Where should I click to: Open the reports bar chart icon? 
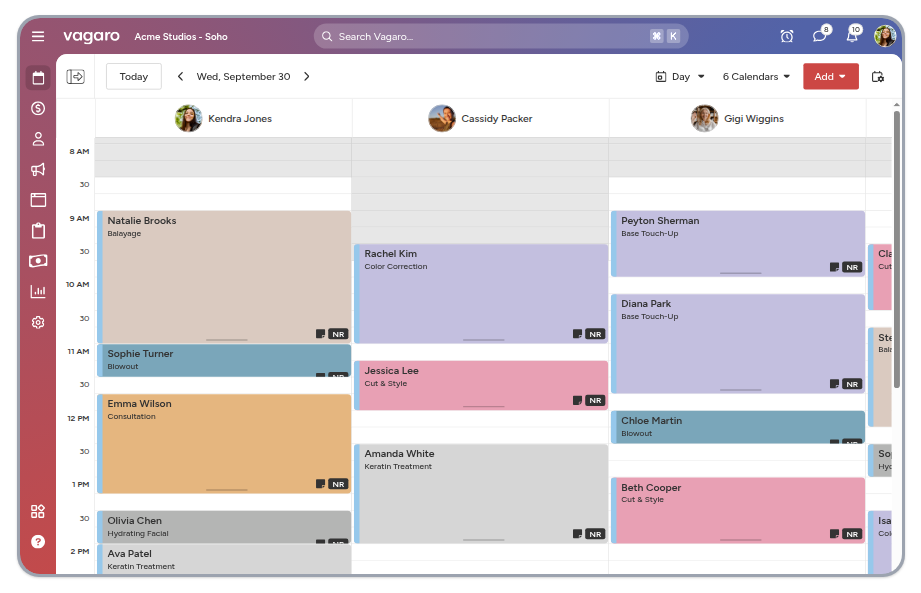[x=38, y=291]
